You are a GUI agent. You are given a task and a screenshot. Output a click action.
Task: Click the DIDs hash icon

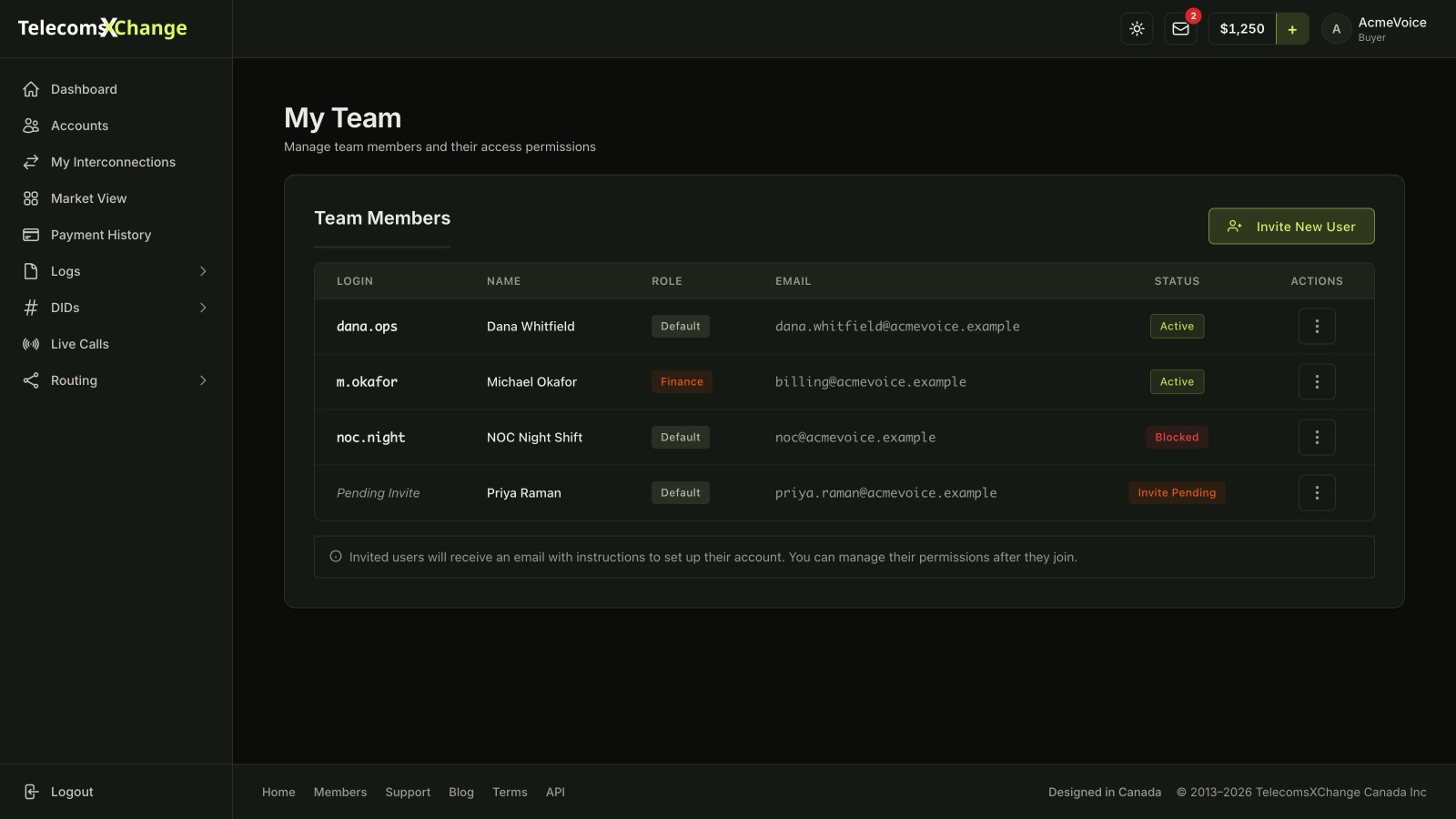point(31,308)
